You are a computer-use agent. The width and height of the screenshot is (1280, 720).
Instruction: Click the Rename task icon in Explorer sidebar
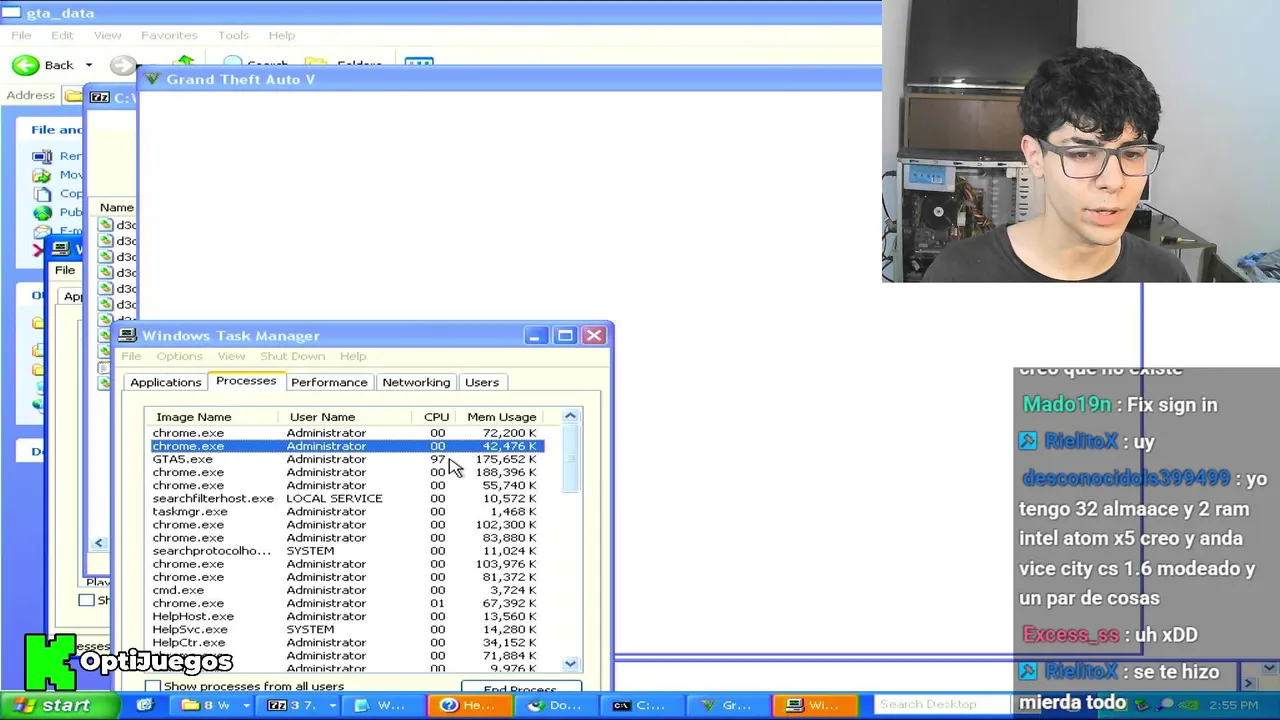[x=42, y=156]
